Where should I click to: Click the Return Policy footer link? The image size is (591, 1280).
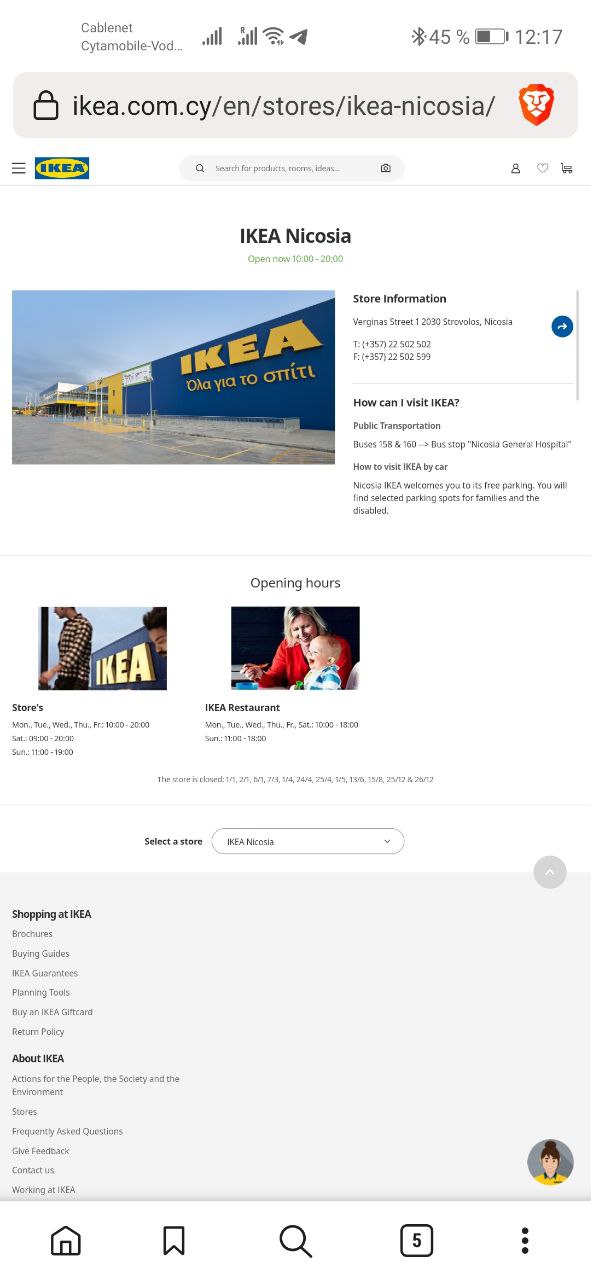38,1031
